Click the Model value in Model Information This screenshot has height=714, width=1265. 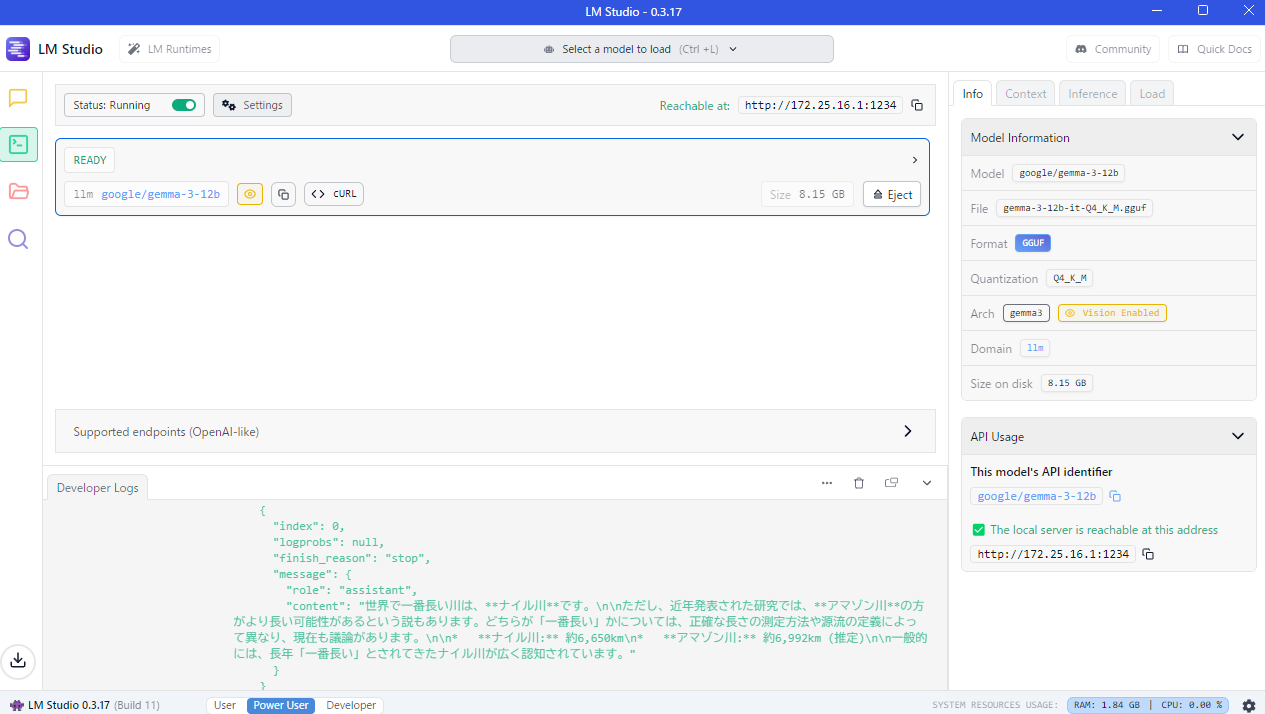pyautogui.click(x=1069, y=173)
